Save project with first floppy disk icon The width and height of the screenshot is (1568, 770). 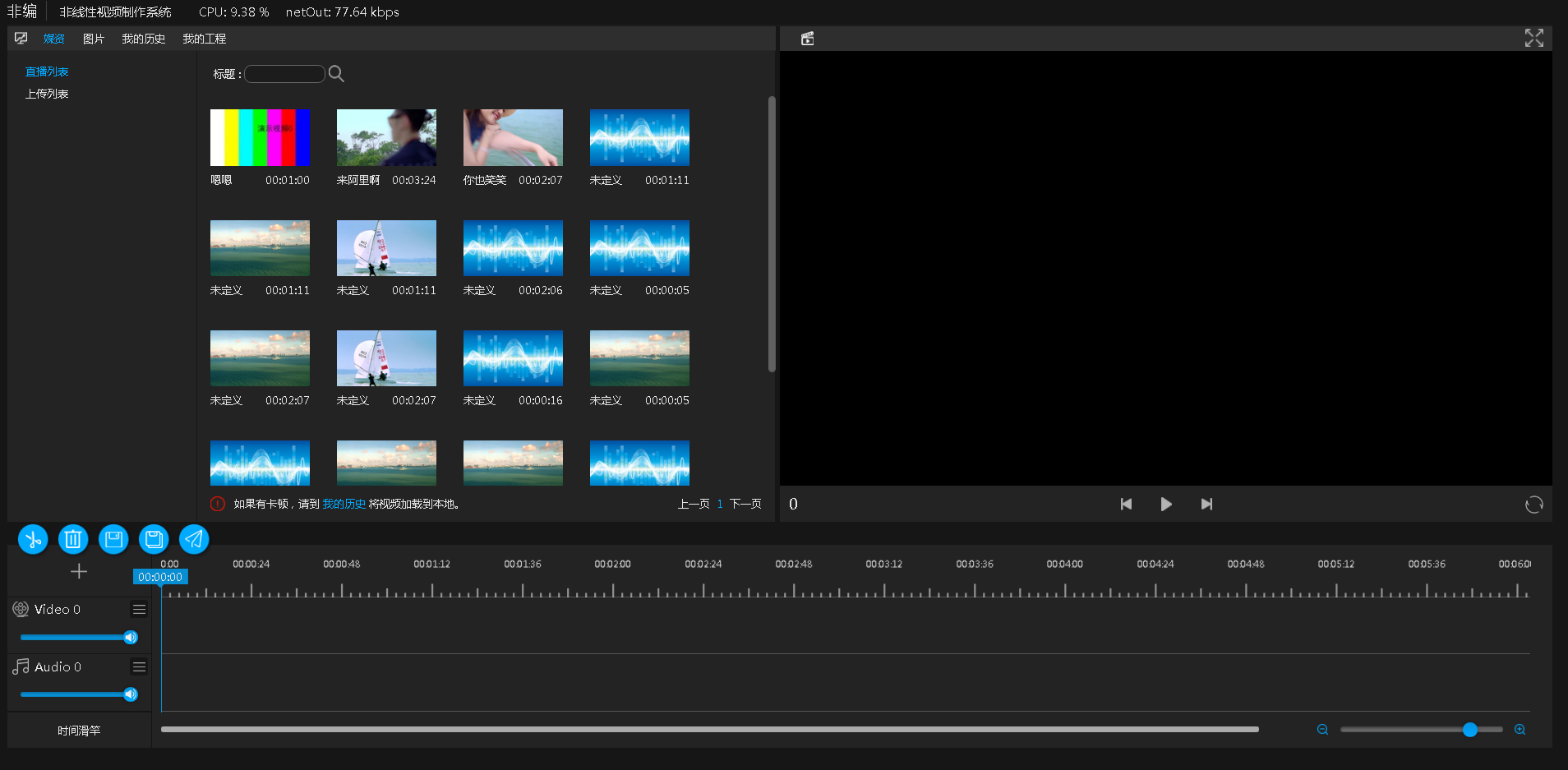point(113,539)
